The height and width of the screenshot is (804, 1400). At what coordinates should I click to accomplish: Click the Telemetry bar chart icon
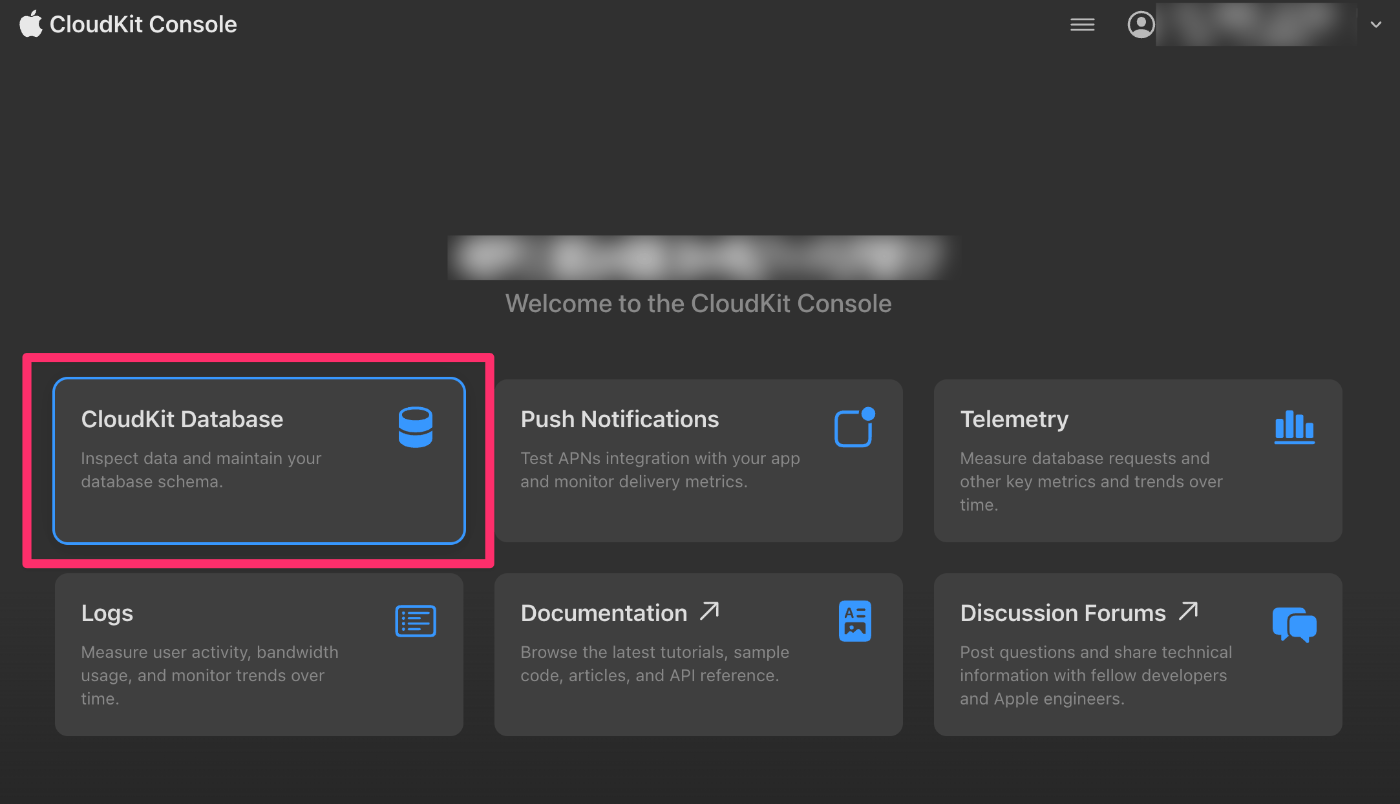tap(1295, 427)
